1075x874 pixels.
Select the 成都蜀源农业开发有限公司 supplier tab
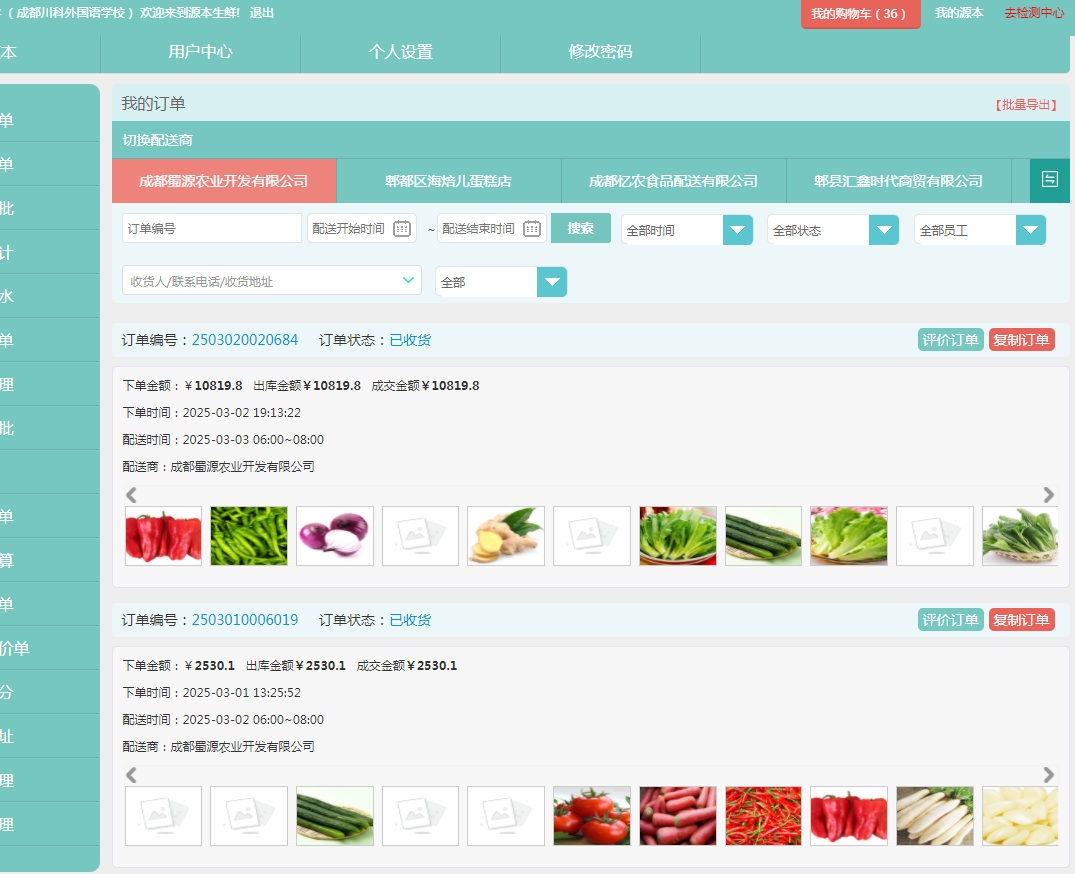point(224,181)
